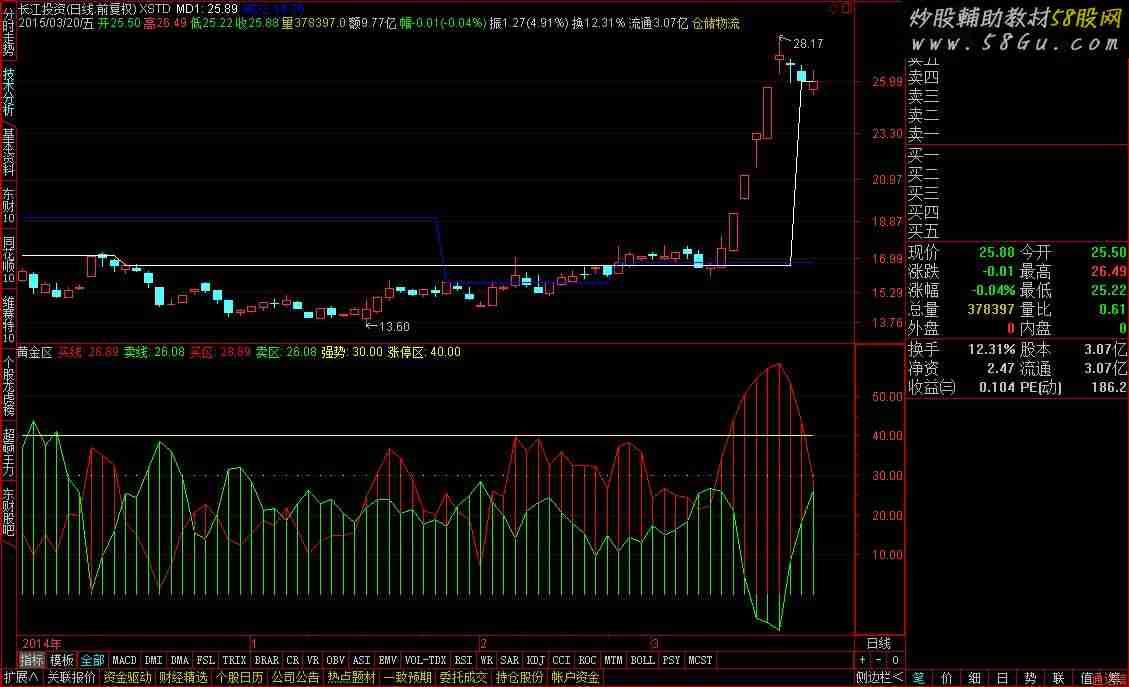Switch indicator to DMI
Screen dimensions: 1129x687
pos(153,660)
